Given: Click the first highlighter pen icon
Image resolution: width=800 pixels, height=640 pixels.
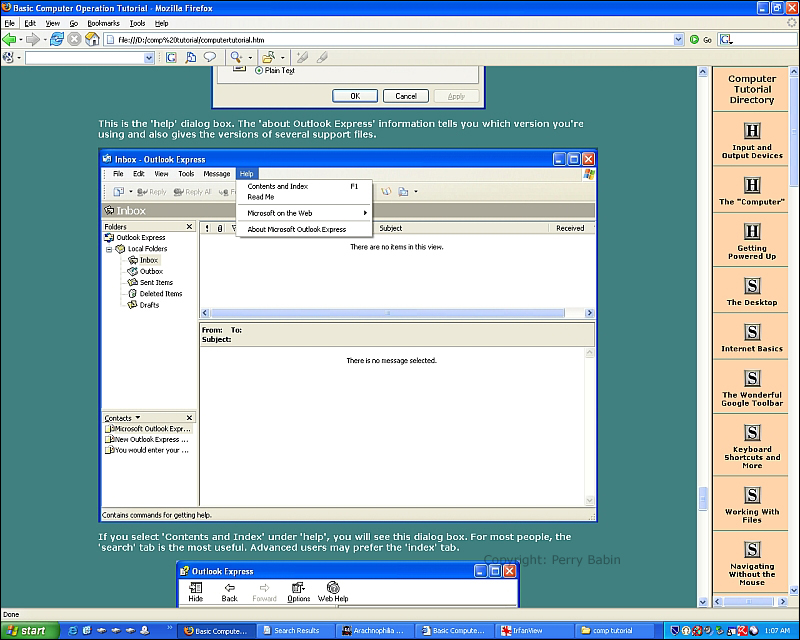Looking at the screenshot, I should click(x=302, y=58).
